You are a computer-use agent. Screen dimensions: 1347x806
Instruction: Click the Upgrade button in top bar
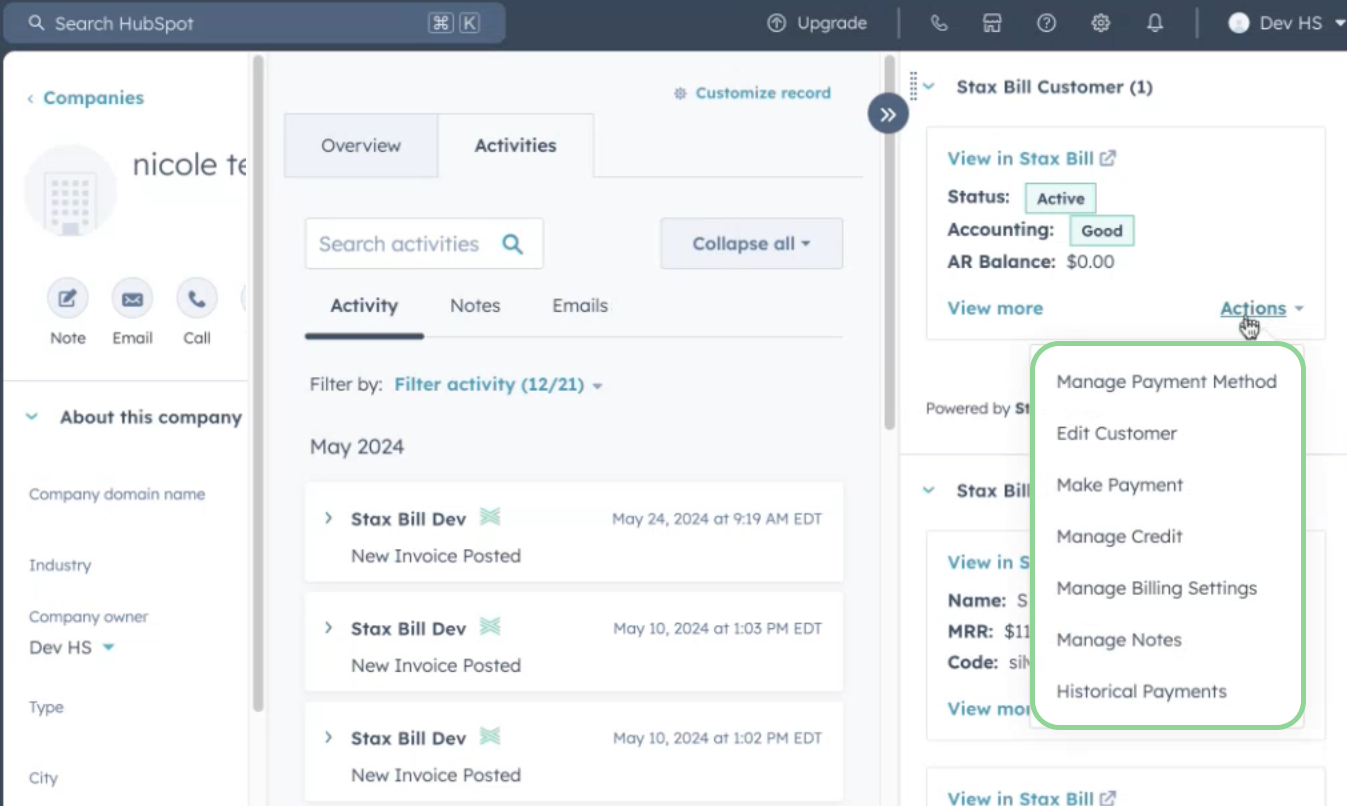coord(817,23)
